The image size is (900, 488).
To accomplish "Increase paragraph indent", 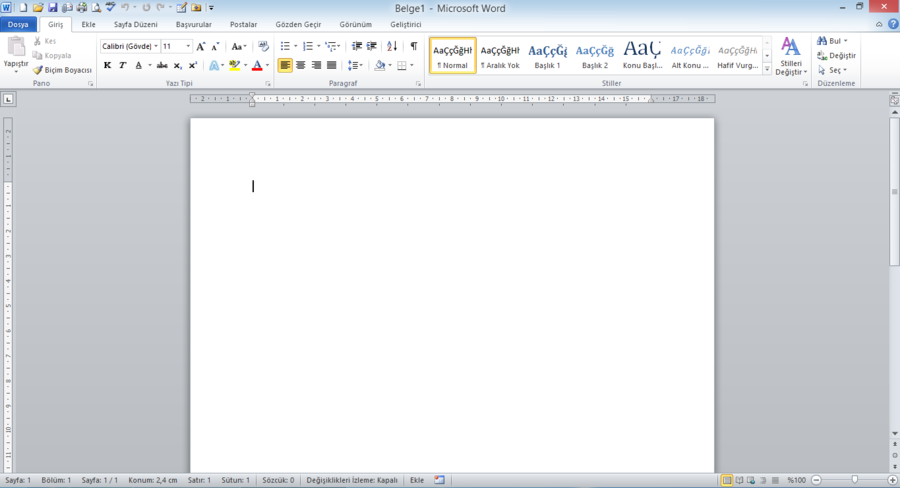I will [x=372, y=47].
